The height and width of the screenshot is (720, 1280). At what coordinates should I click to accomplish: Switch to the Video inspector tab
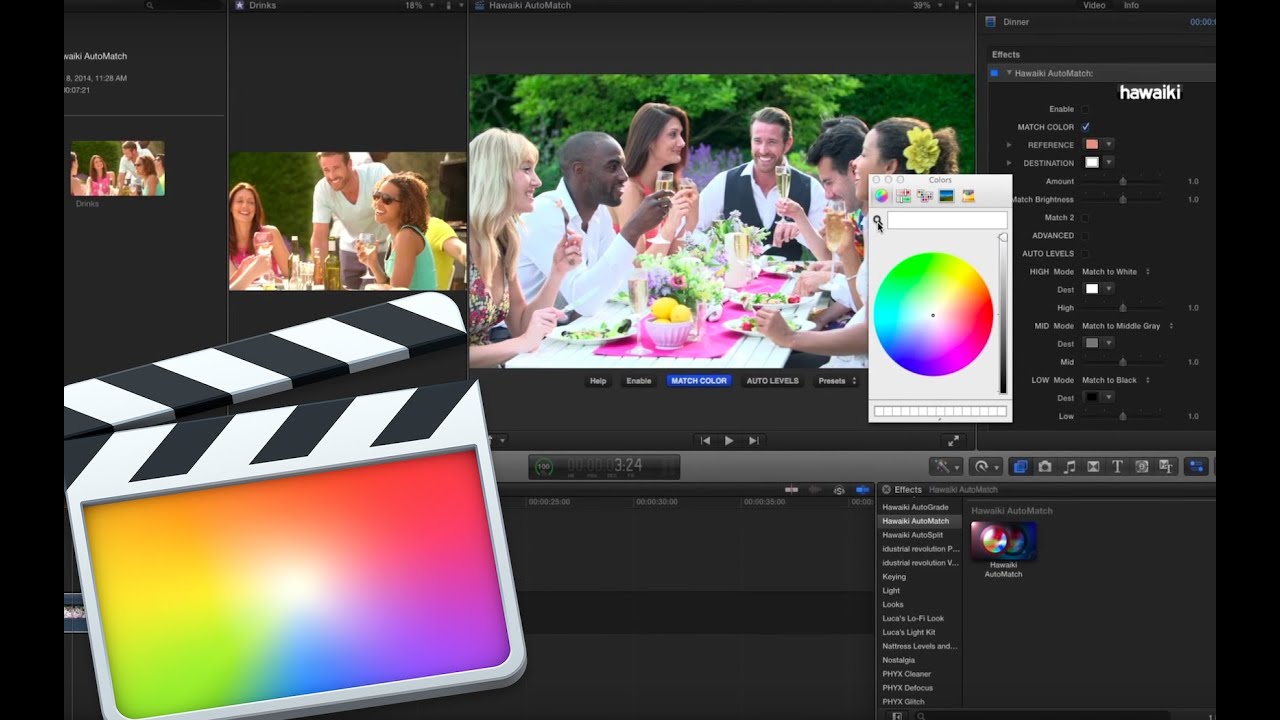1094,5
